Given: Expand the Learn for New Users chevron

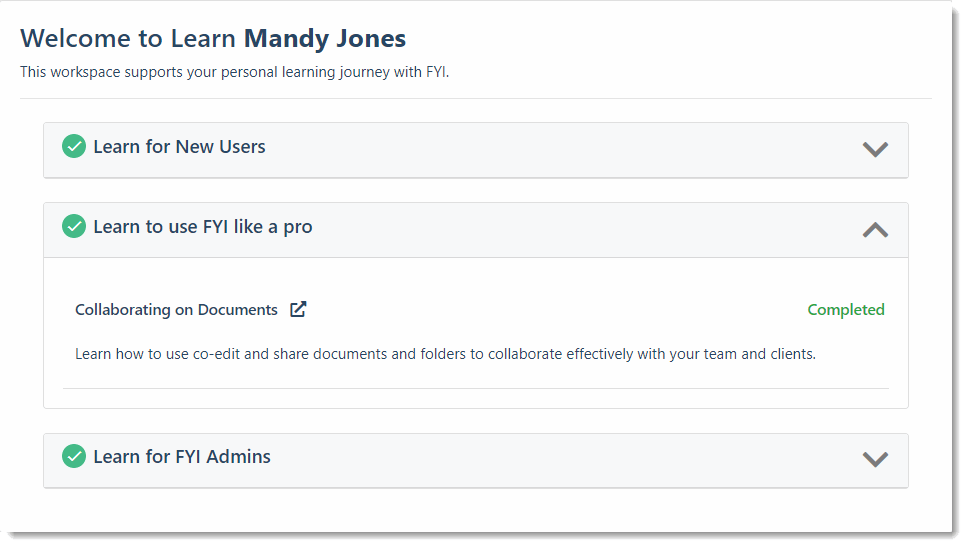Looking at the screenshot, I should tap(875, 149).
